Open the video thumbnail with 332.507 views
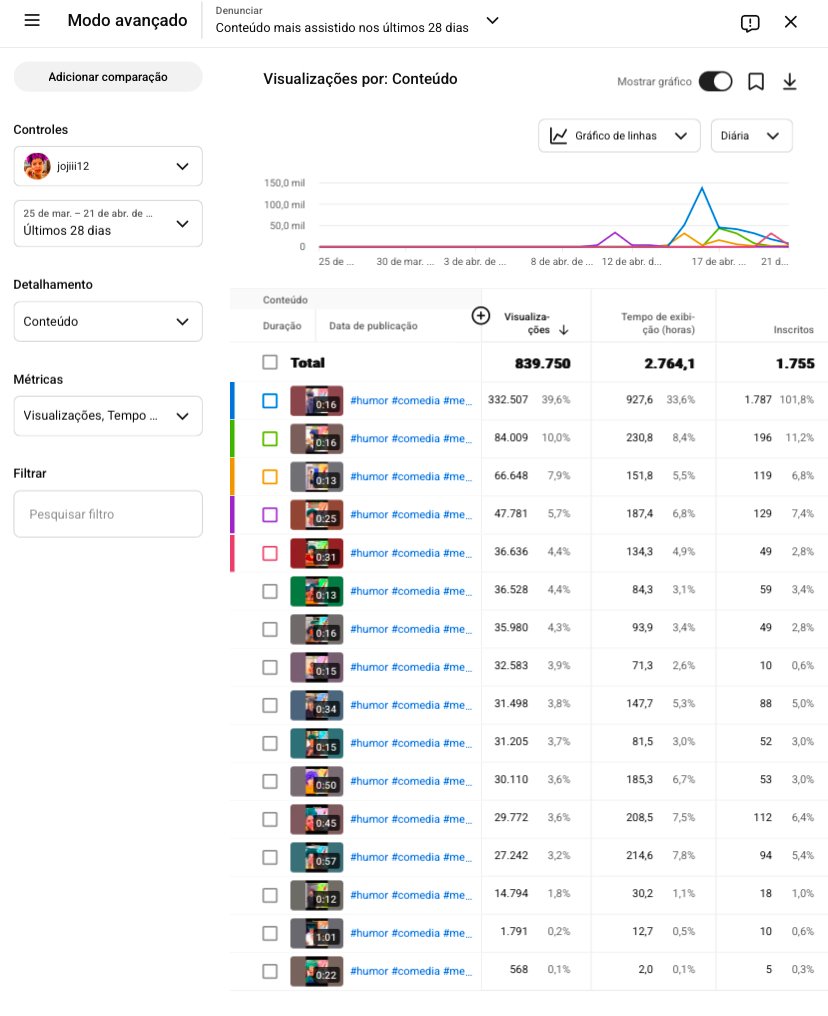Image resolution: width=828 pixels, height=1016 pixels. pyautogui.click(x=316, y=401)
